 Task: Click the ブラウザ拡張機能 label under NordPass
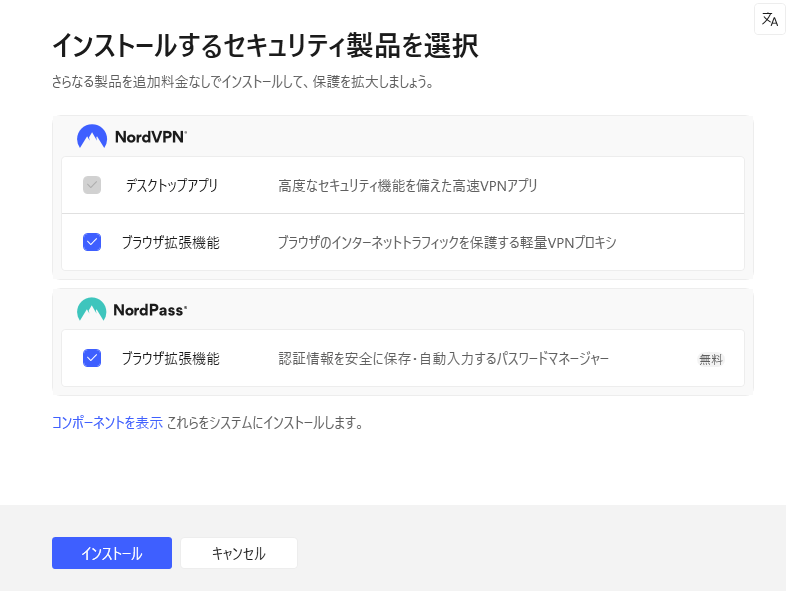pyautogui.click(x=171, y=358)
